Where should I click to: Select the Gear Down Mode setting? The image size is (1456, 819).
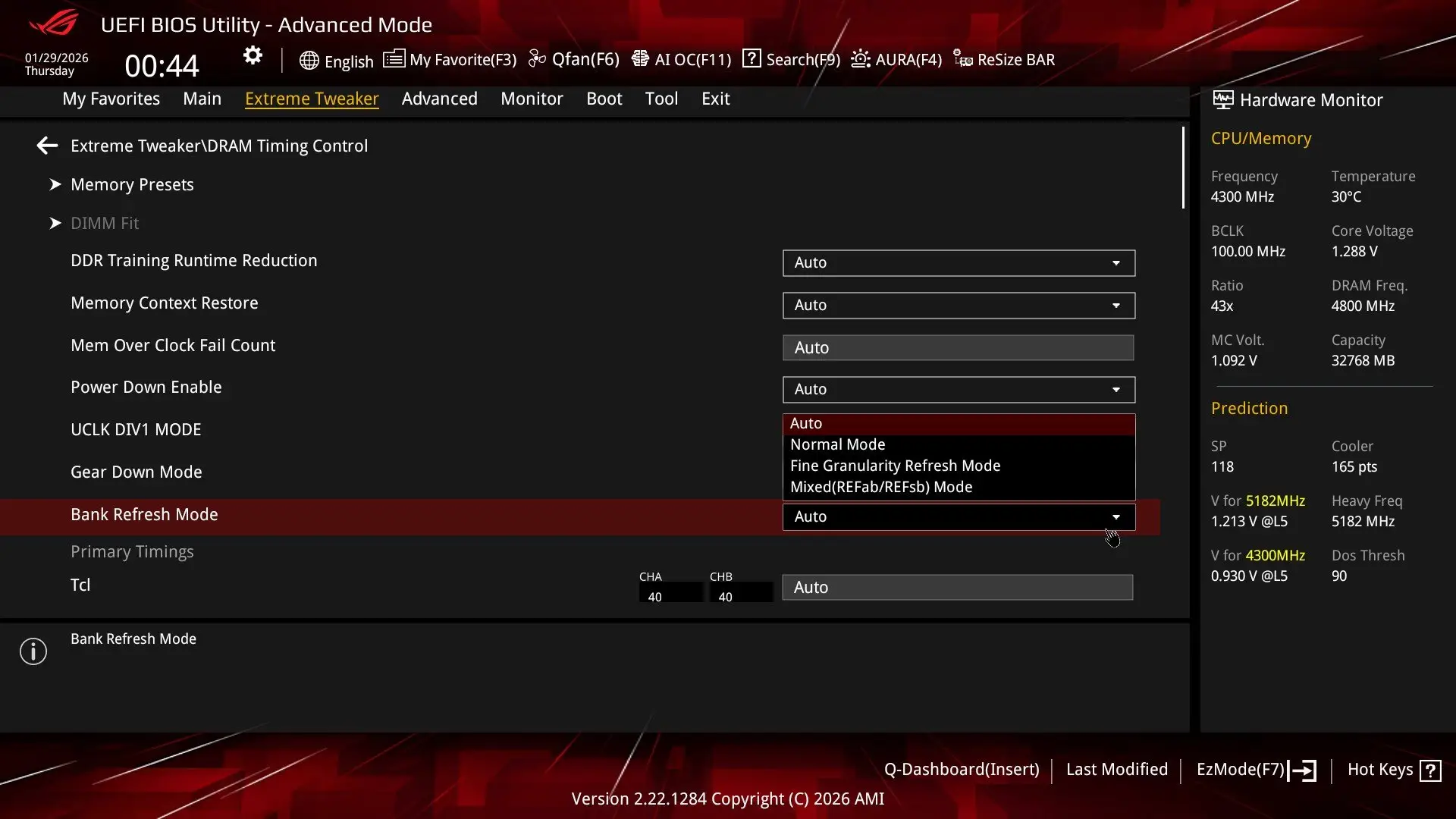[x=136, y=472]
